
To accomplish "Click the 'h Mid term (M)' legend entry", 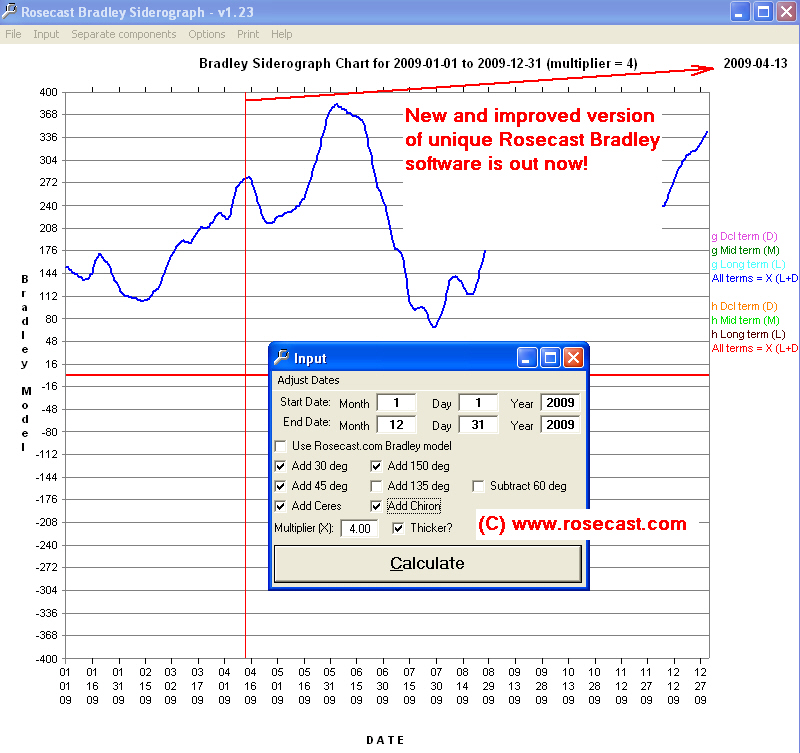I will tap(745, 320).
